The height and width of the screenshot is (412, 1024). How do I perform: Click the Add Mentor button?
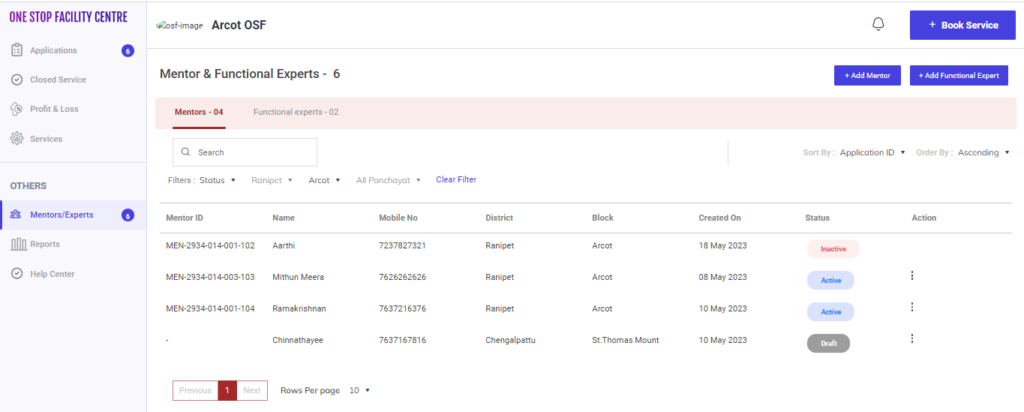point(867,76)
